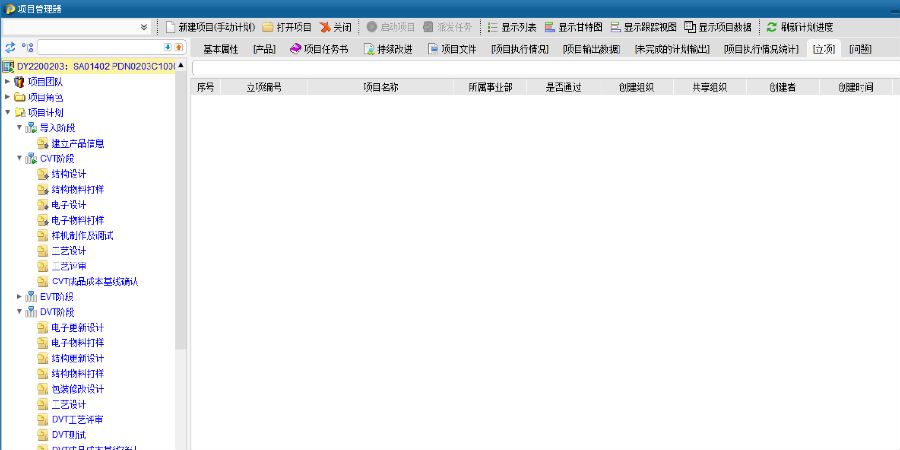Expand the EVT阶段 node
This screenshot has height=450, width=900.
(x=19, y=297)
